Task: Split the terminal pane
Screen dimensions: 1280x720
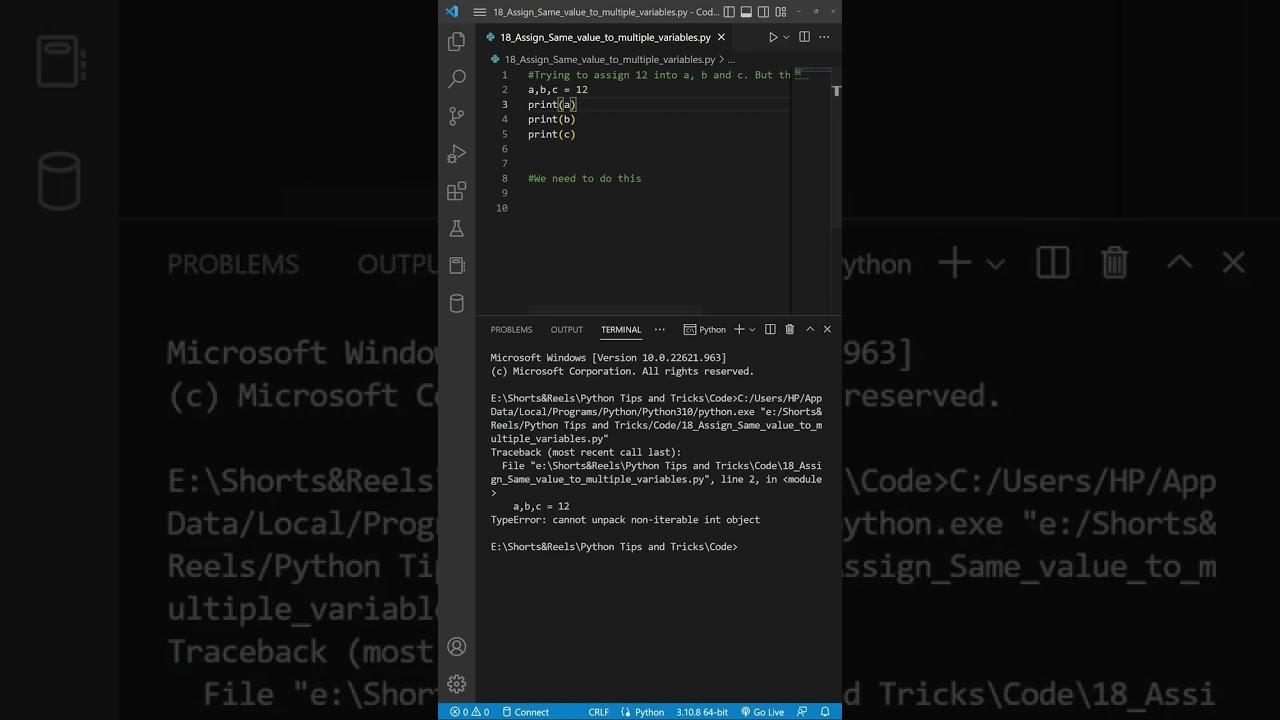Action: click(770, 329)
